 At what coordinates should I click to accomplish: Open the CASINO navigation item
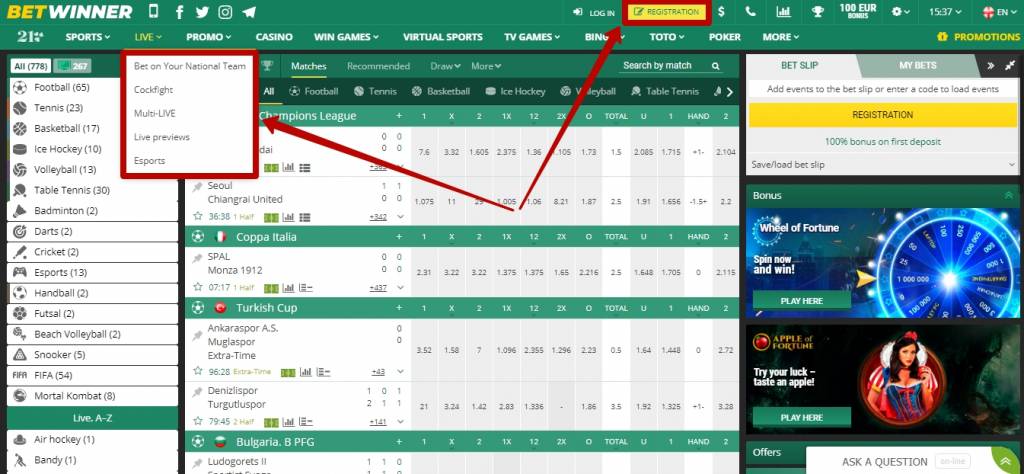(274, 37)
